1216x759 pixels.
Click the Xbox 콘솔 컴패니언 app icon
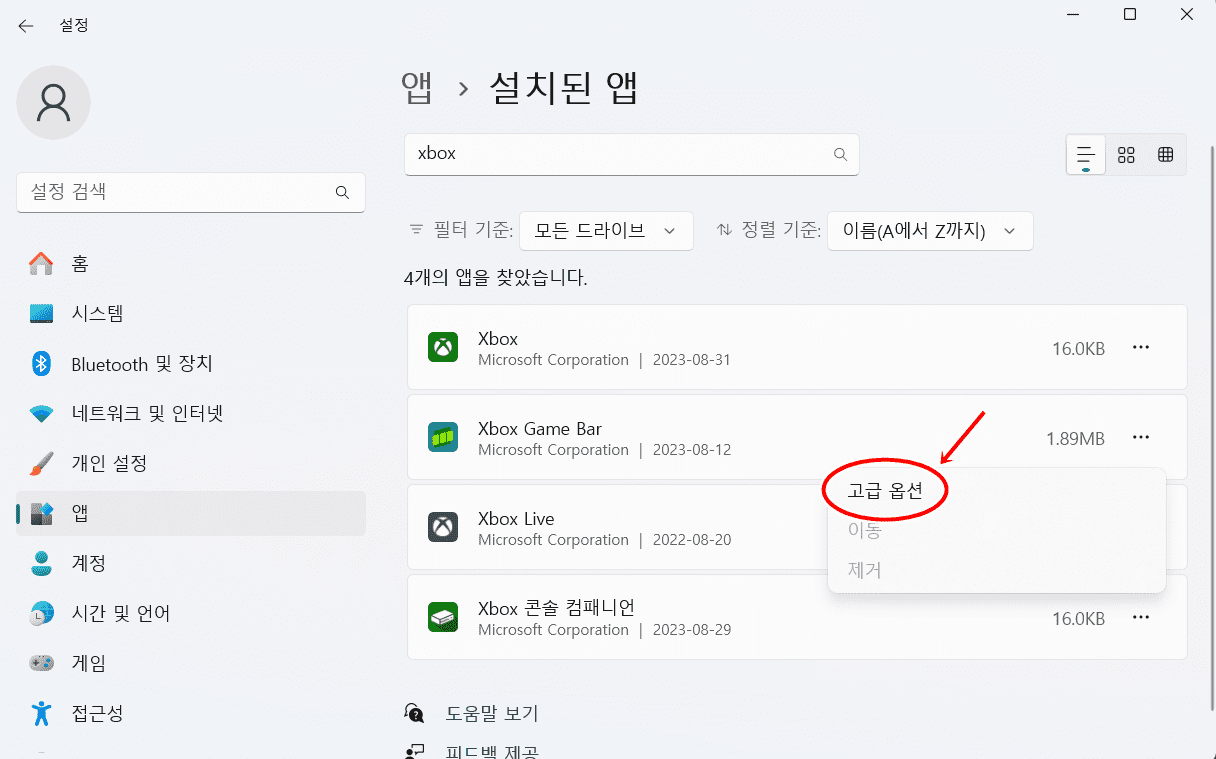[x=443, y=618]
